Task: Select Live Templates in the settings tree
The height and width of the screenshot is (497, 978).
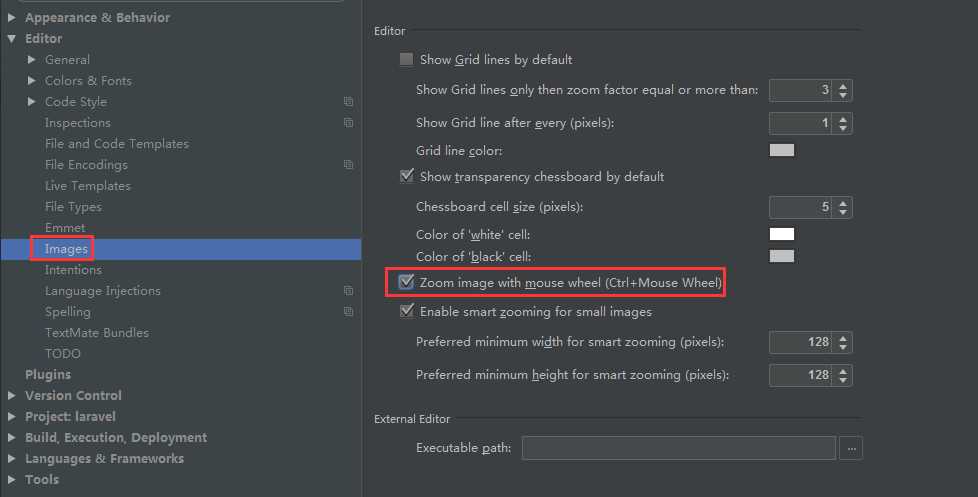Action: pos(87,186)
